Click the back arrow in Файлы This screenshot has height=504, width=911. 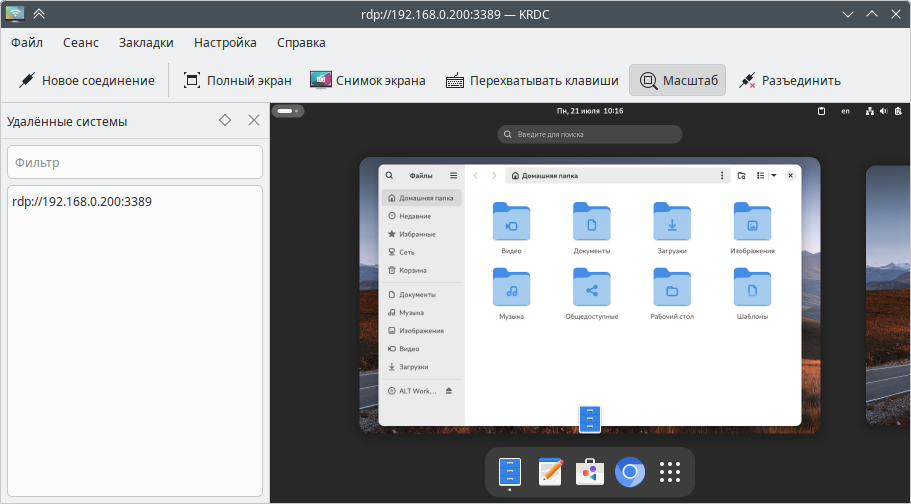[x=475, y=175]
